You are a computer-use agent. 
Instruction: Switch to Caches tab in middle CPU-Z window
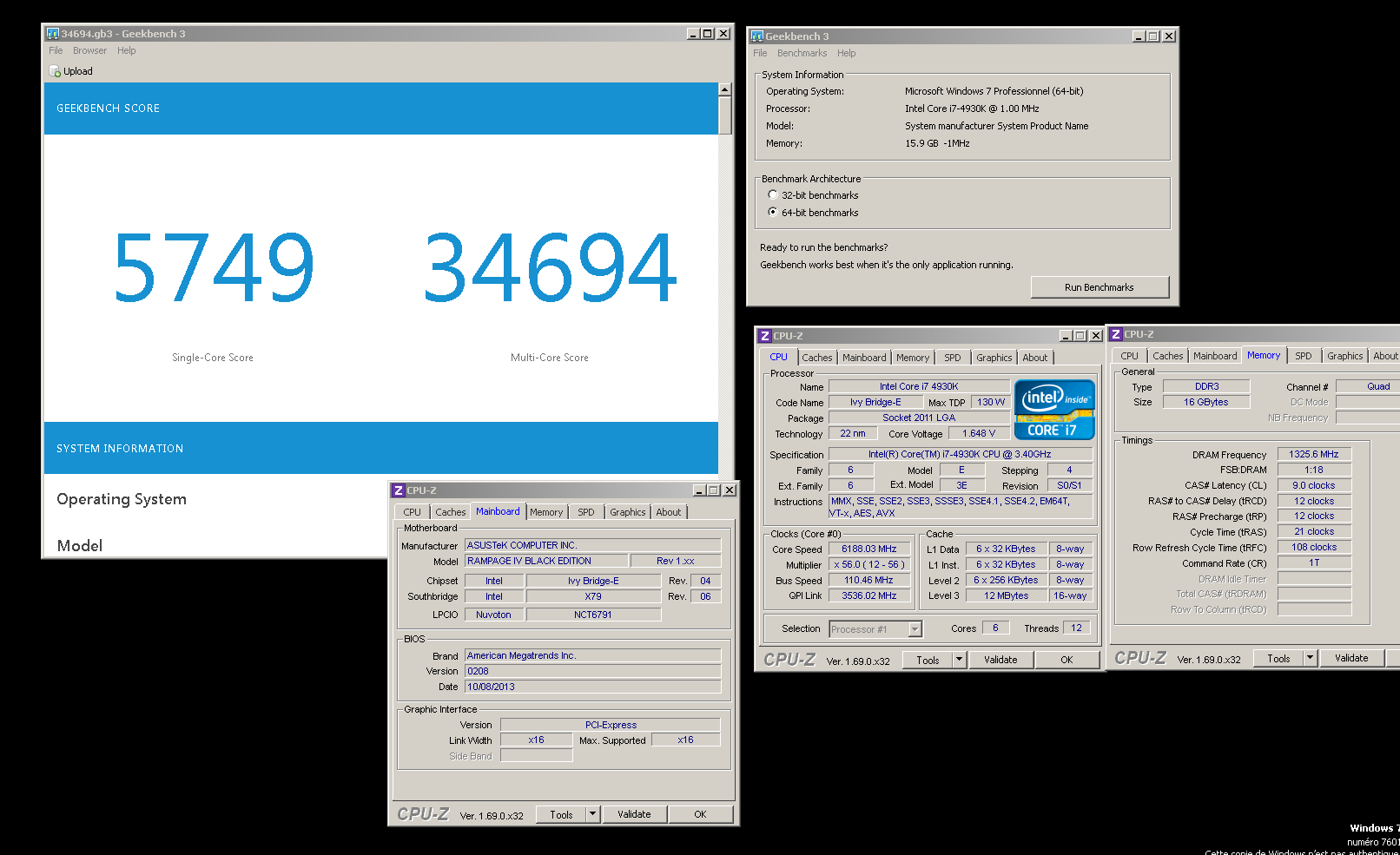[816, 358]
